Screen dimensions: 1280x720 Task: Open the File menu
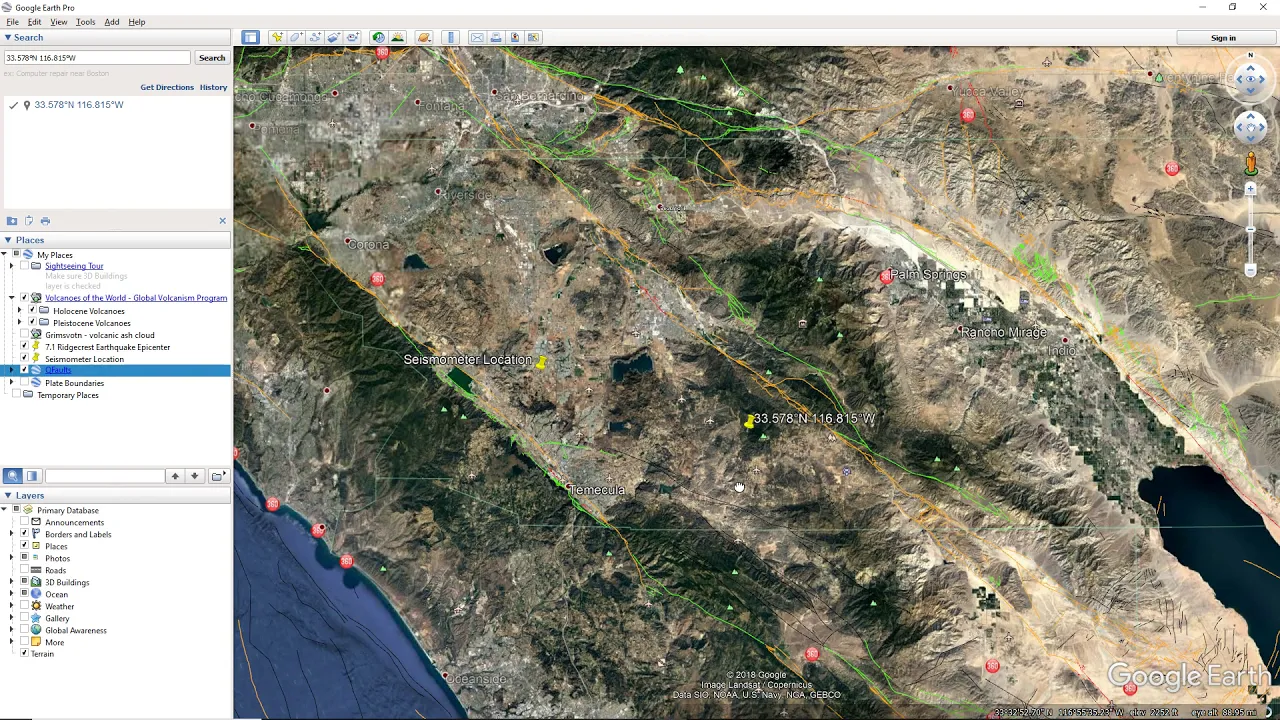click(x=12, y=22)
